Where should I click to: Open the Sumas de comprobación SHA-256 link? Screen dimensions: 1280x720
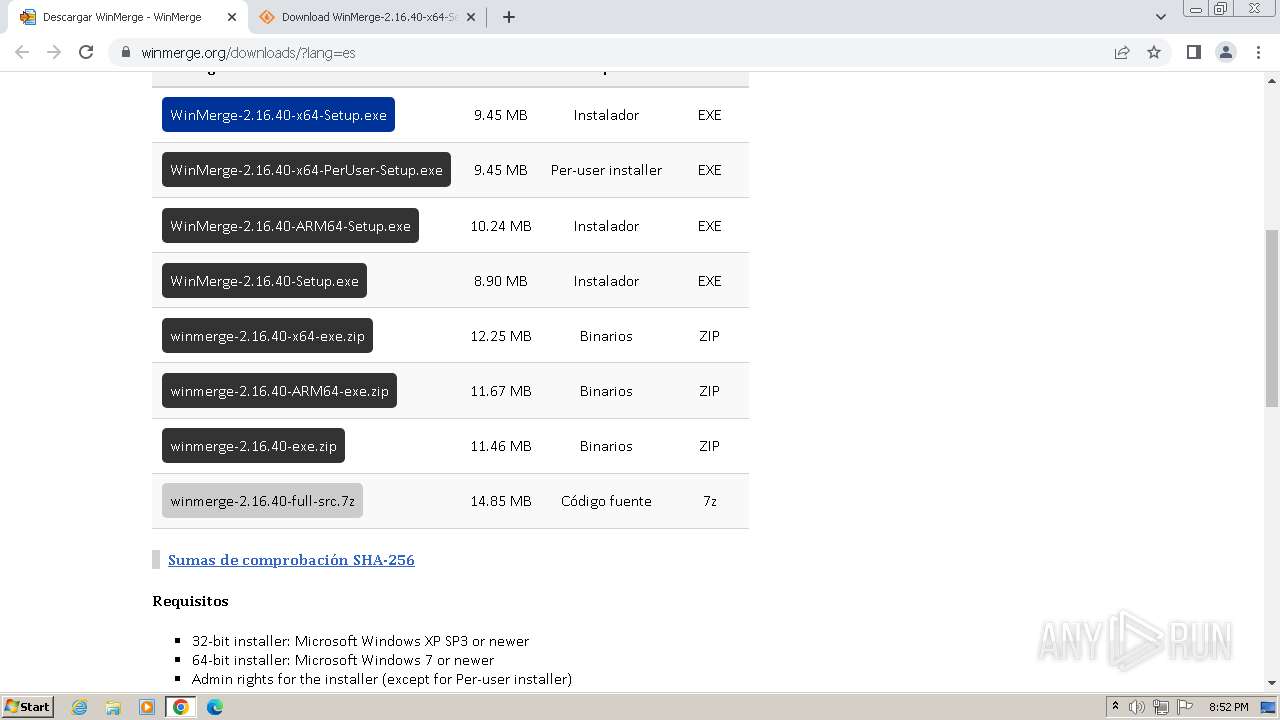(291, 560)
